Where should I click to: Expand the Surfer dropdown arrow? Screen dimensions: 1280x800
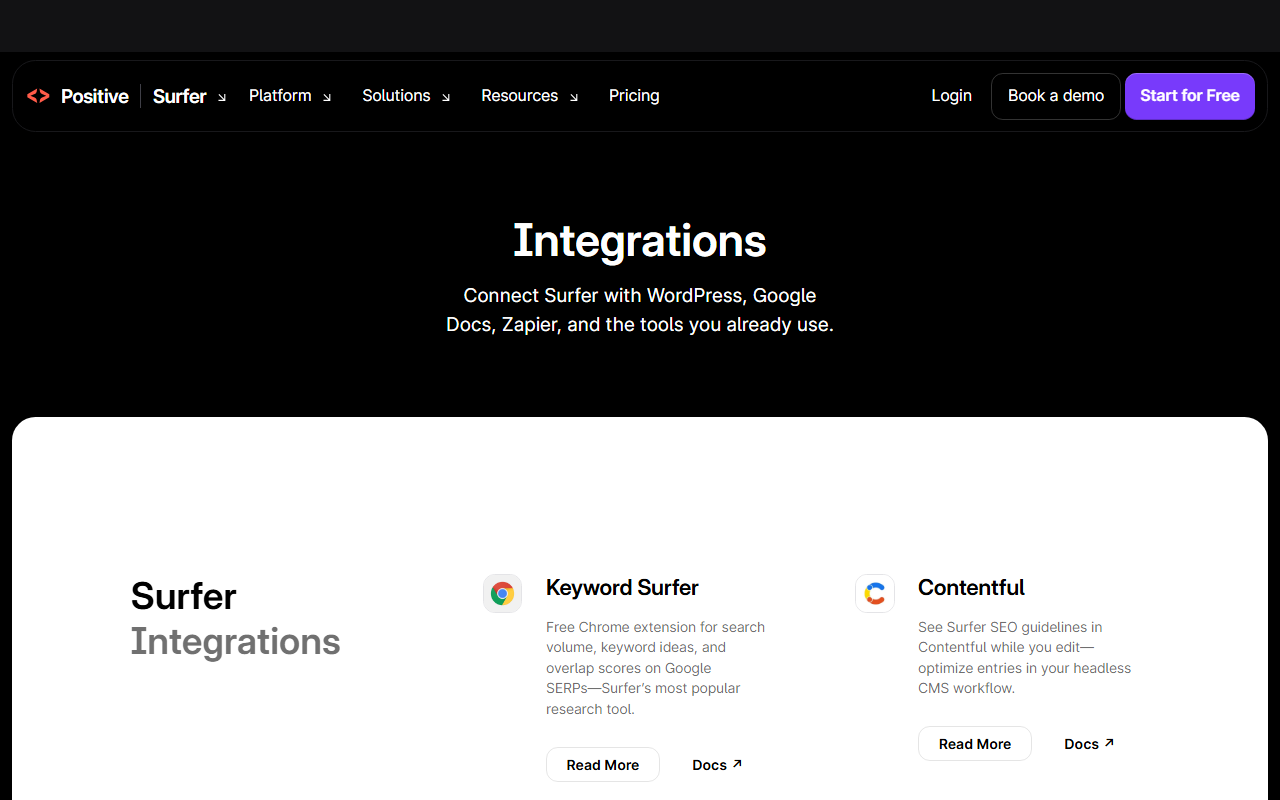pyautogui.click(x=222, y=97)
